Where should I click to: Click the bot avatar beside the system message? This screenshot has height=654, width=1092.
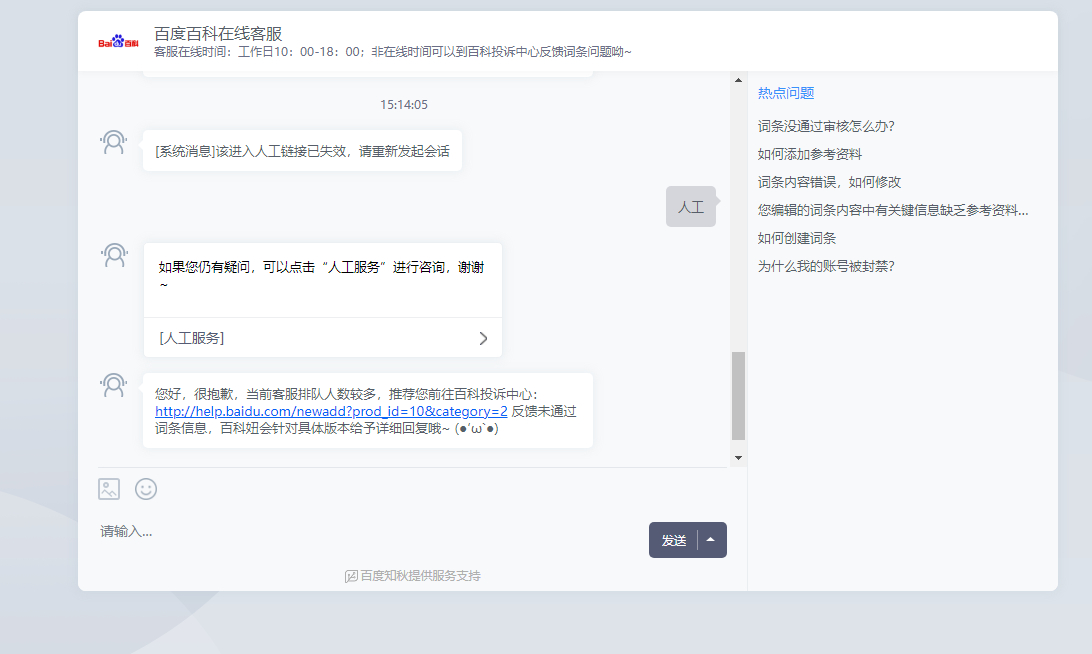114,142
